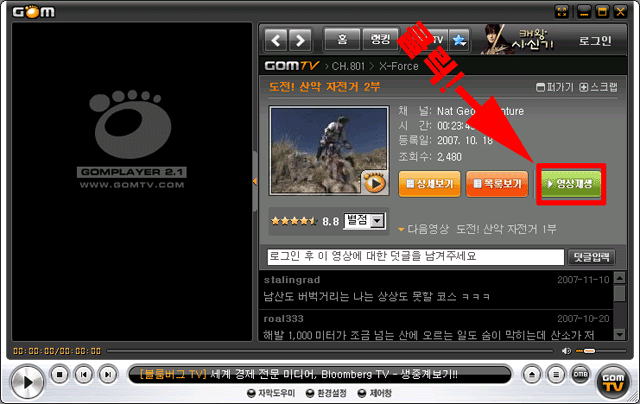The width and height of the screenshot is (640, 404).
Task: Skip to the previous track
Action: (83, 375)
